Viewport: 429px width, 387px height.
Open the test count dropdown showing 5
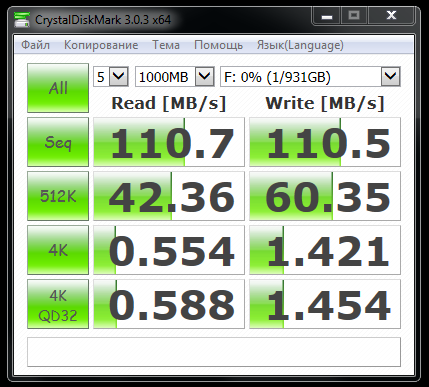click(111, 77)
